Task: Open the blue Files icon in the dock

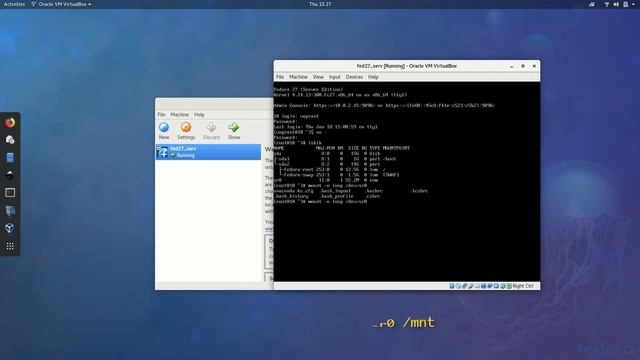Action: coord(10,157)
